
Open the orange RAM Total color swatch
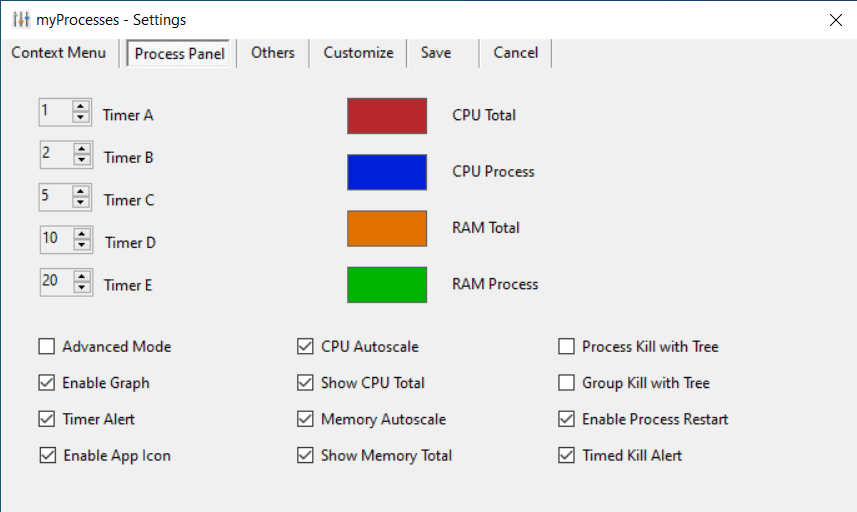tap(387, 228)
